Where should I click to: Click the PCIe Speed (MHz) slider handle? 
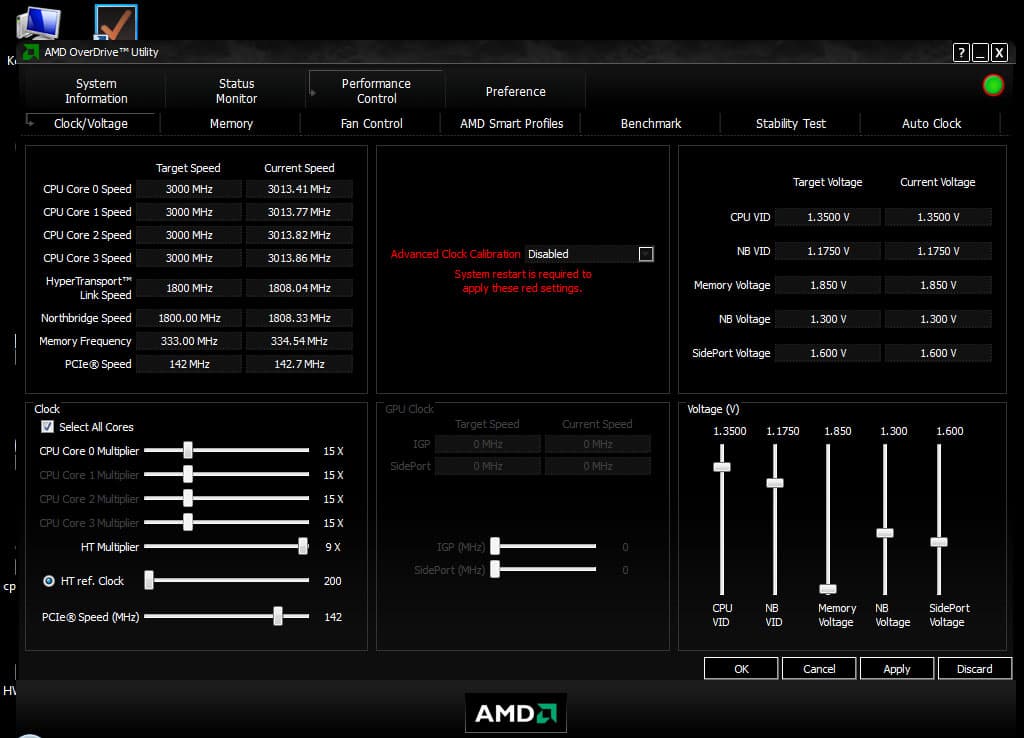tap(278, 616)
